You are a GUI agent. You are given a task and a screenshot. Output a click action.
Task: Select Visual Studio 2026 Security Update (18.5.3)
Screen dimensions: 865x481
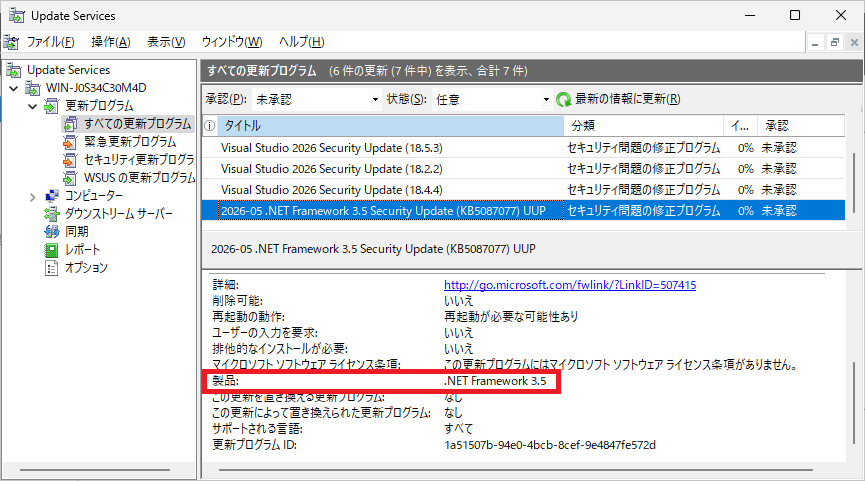523,148
